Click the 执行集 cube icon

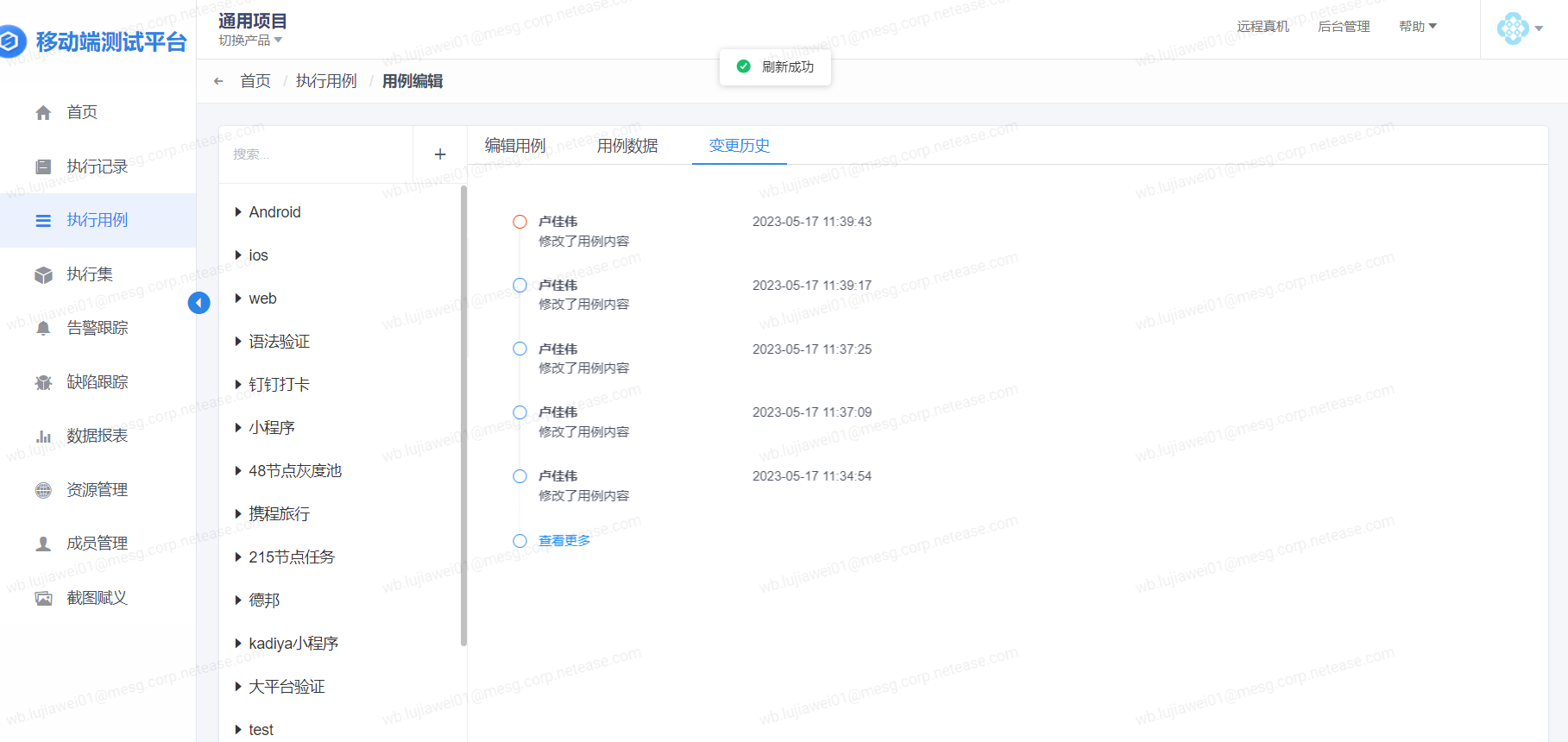(43, 275)
